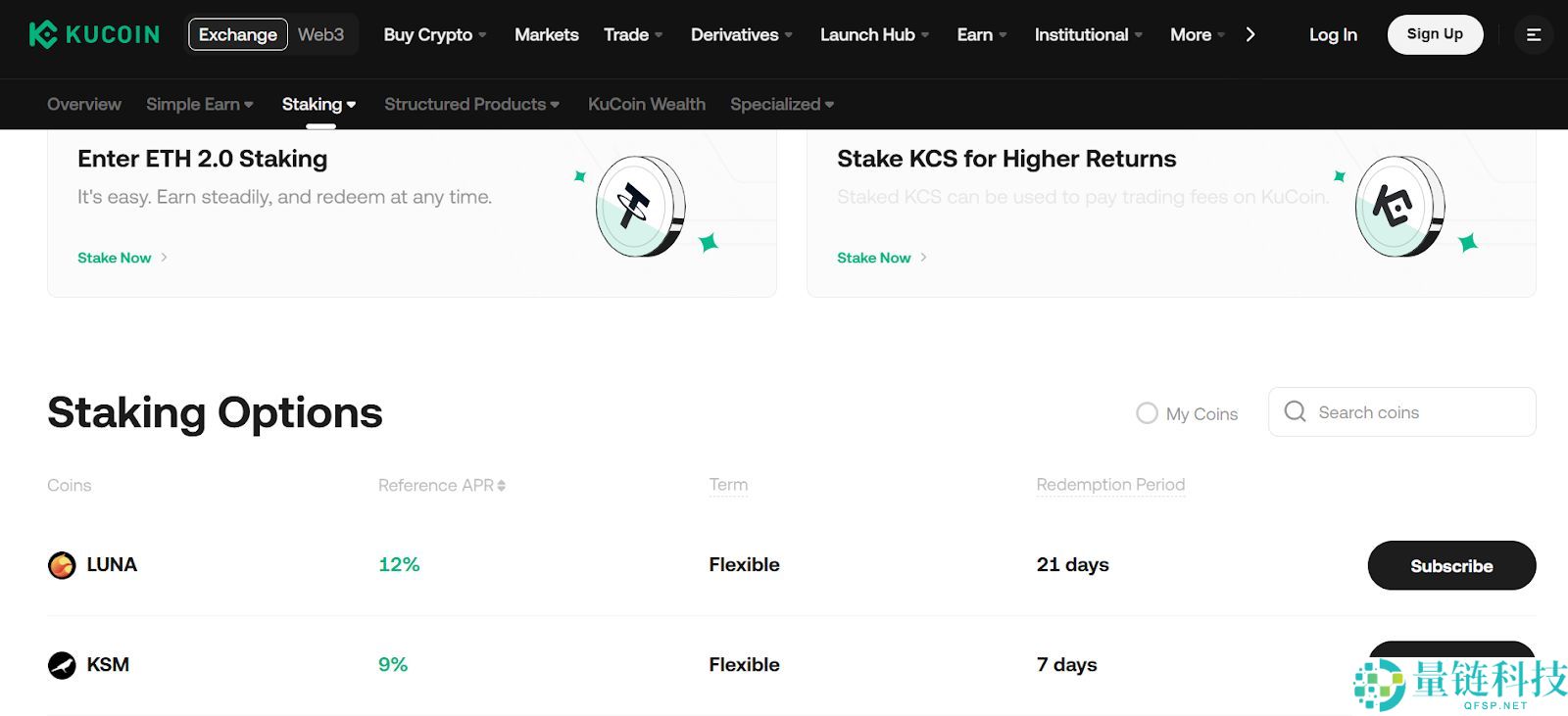The width and height of the screenshot is (1568, 716).
Task: Switch to the Exchange mode
Action: (x=238, y=34)
